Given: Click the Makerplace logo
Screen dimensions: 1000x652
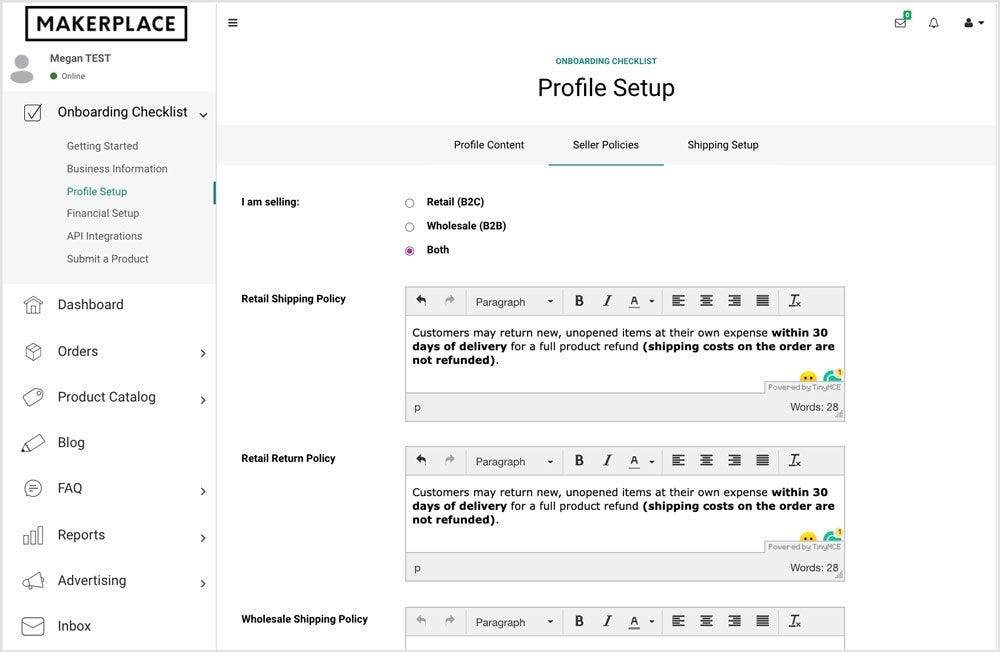Looking at the screenshot, I should pos(107,24).
